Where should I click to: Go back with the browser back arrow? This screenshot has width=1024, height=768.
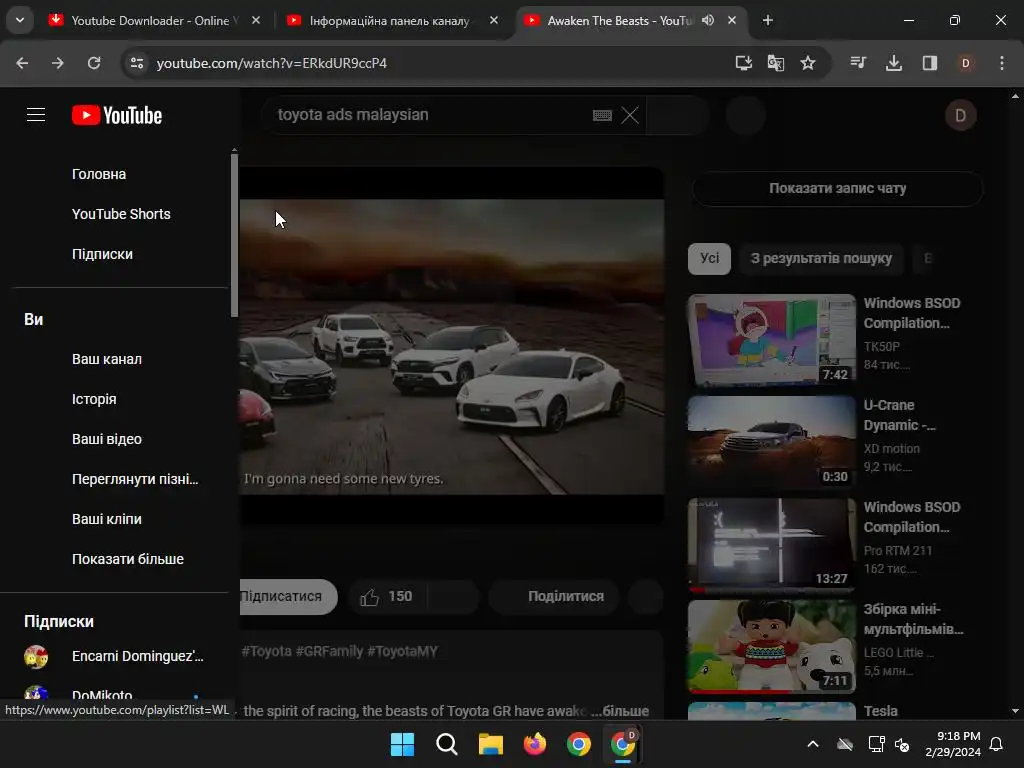22,63
